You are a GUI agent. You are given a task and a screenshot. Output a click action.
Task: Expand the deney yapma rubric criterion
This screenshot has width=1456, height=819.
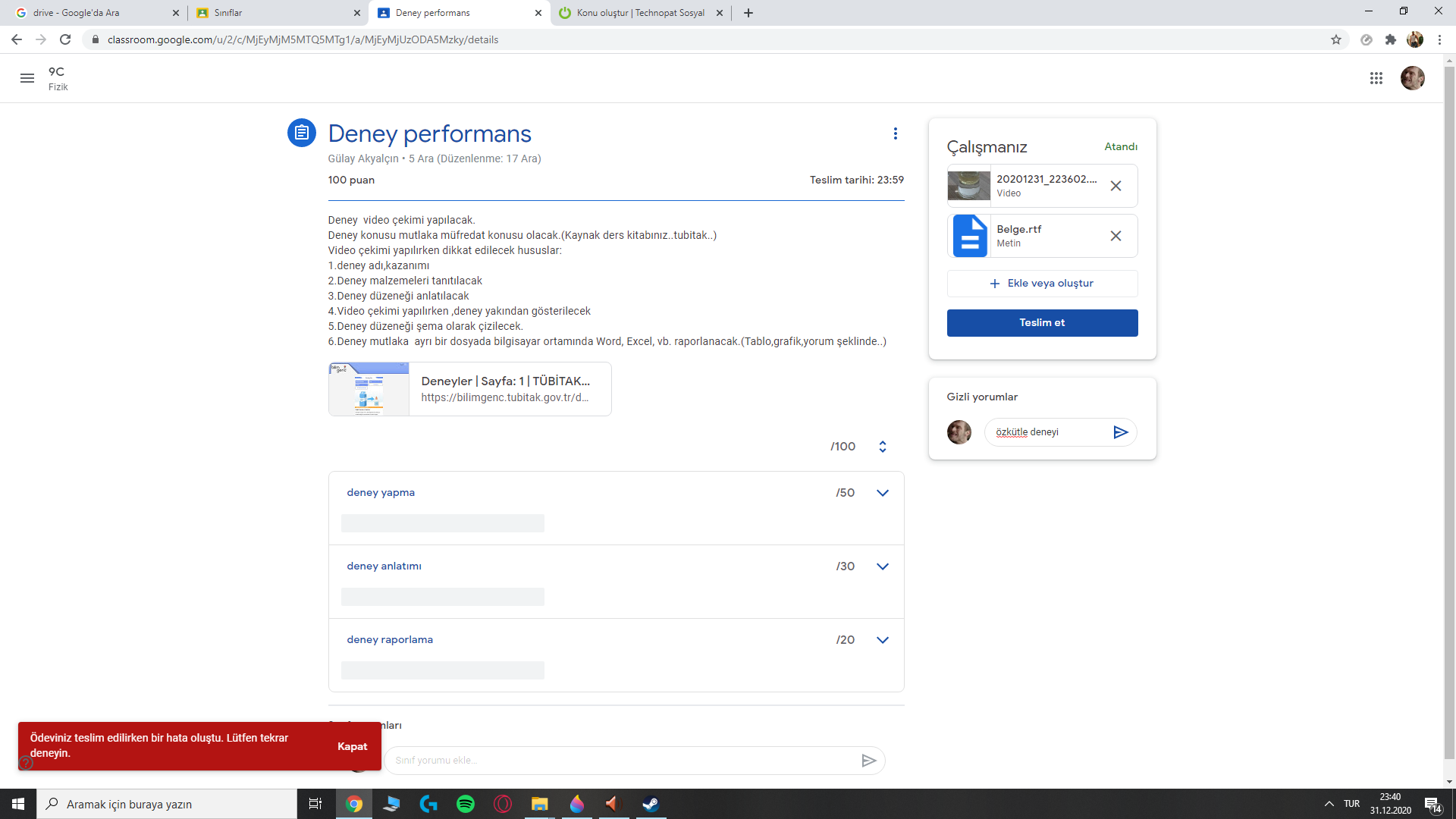(x=882, y=493)
